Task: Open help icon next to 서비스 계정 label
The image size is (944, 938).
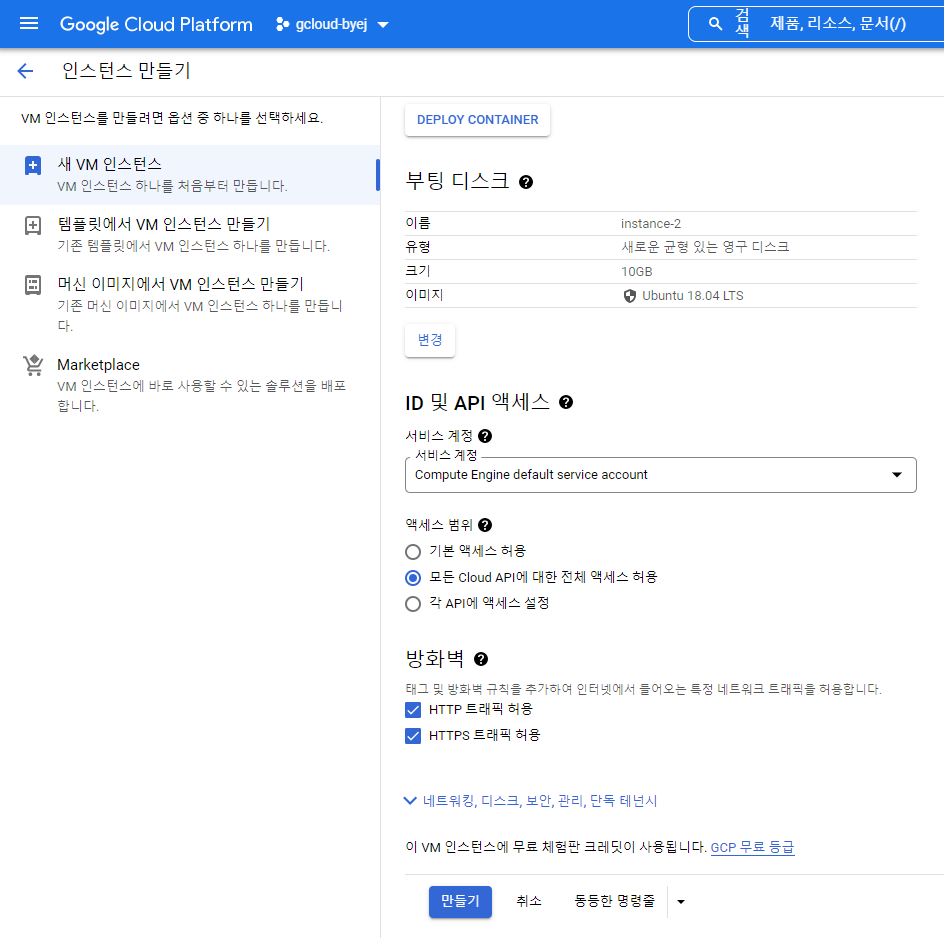Action: 485,436
